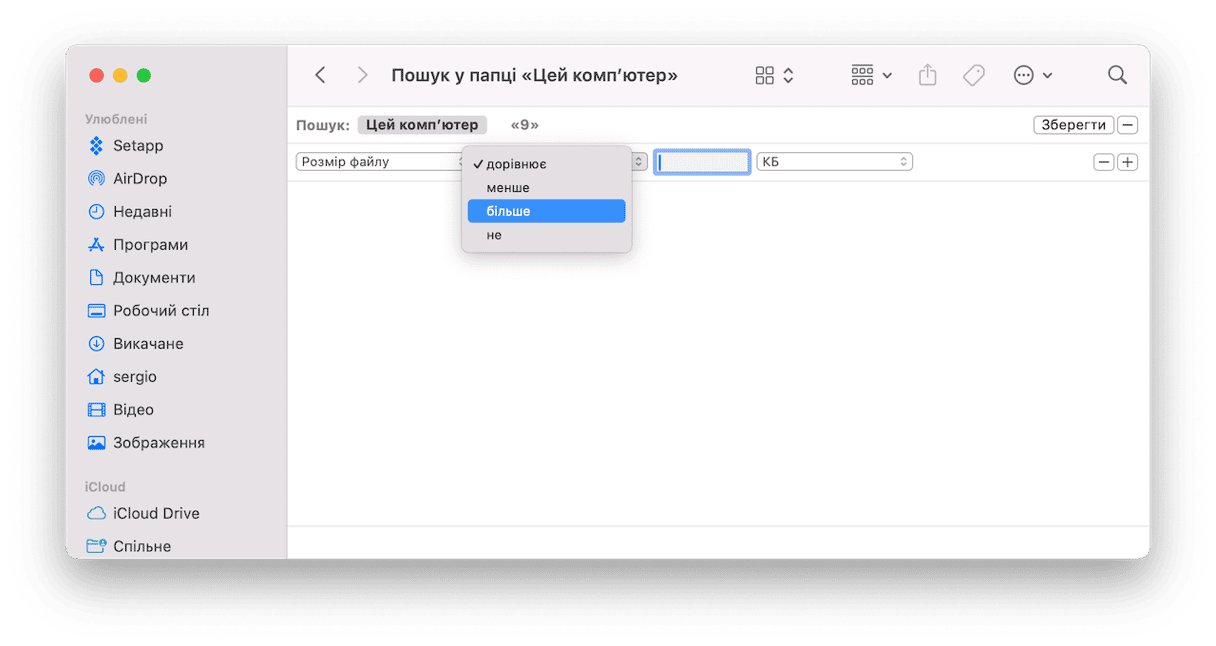Open the Tags icon in toolbar
The height and width of the screenshot is (646, 1216).
click(x=973, y=76)
